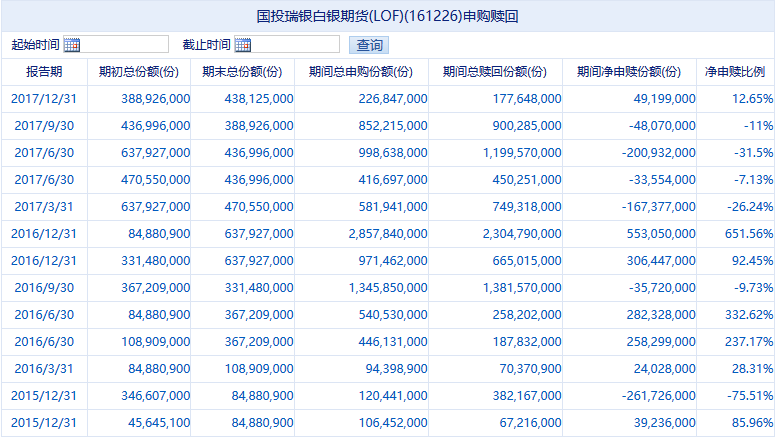Click the 期末总份额(份) column header
Screen dimensions: 775x438
pos(242,72)
